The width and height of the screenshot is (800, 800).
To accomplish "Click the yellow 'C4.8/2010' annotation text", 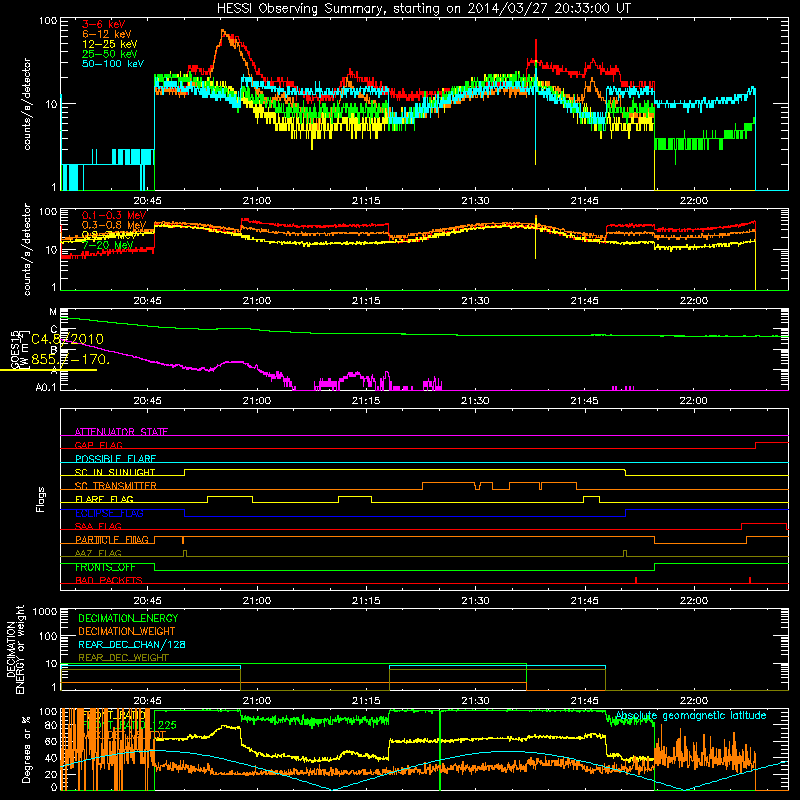I will coord(67,339).
